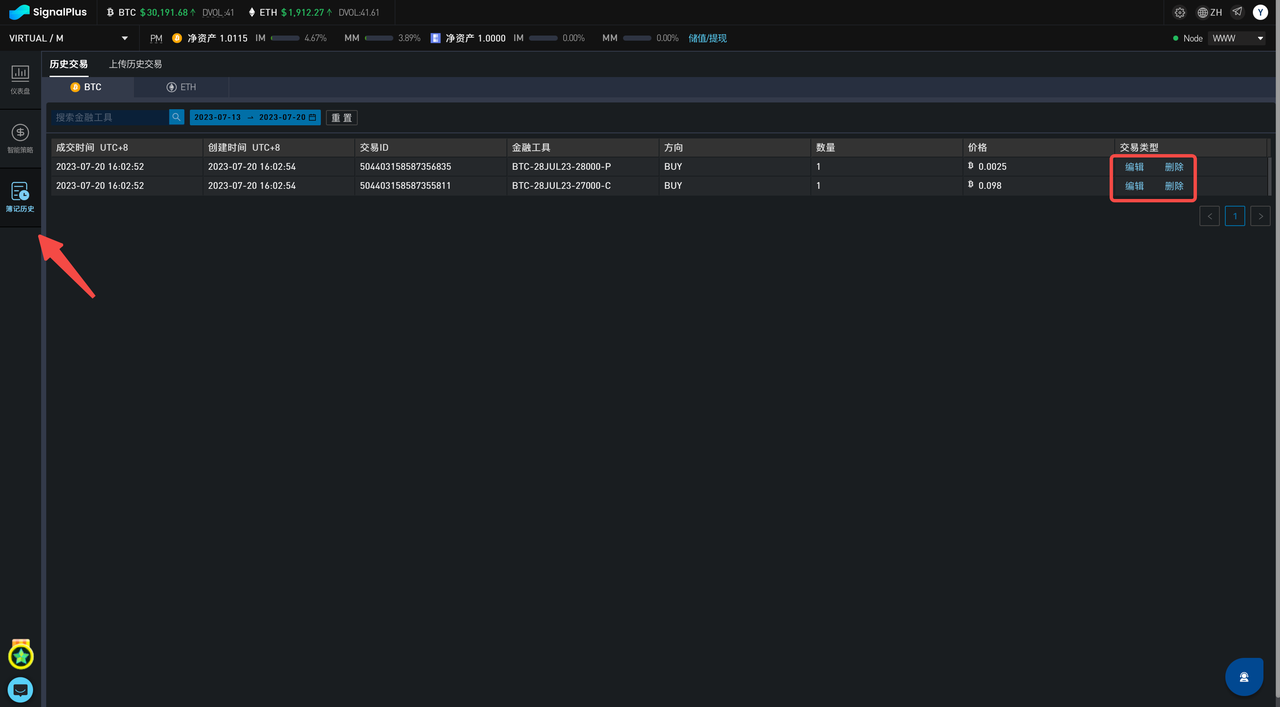Open the user avatar Y
Image resolution: width=1280 pixels, height=707 pixels.
(x=1260, y=13)
